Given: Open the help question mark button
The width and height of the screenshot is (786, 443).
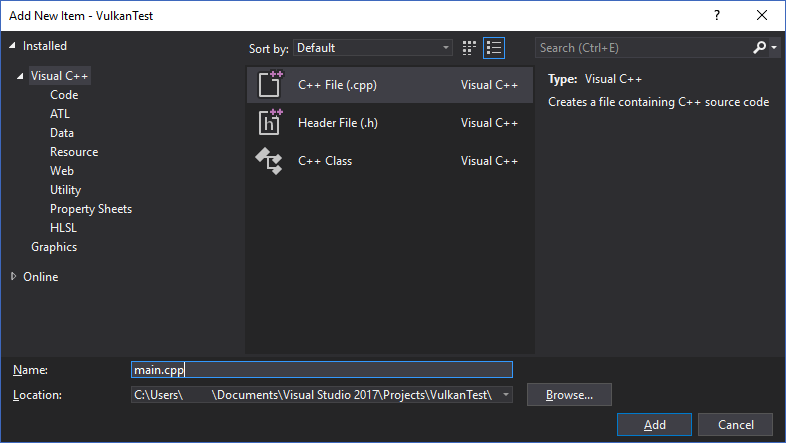Looking at the screenshot, I should 717,15.
